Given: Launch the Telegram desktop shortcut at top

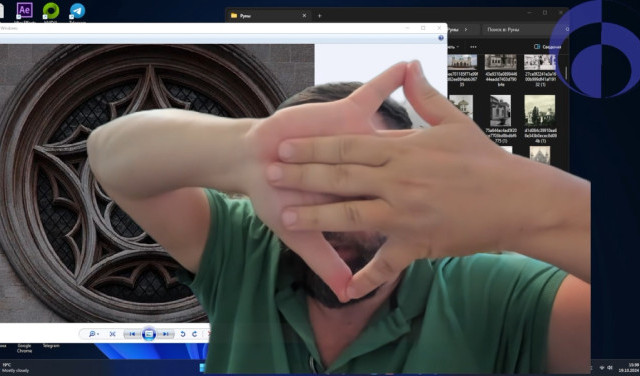Looking at the screenshot, I should (77, 11).
